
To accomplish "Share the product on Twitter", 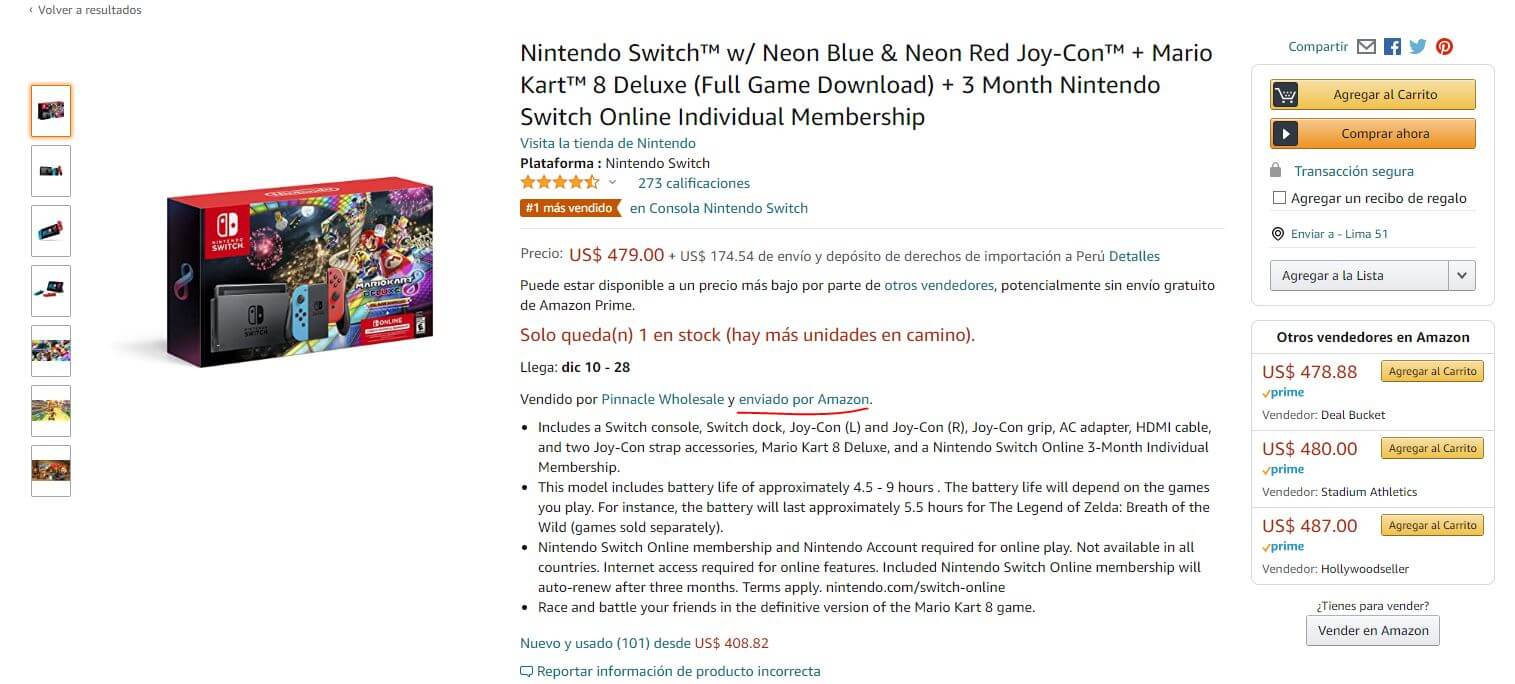I will click(1418, 47).
